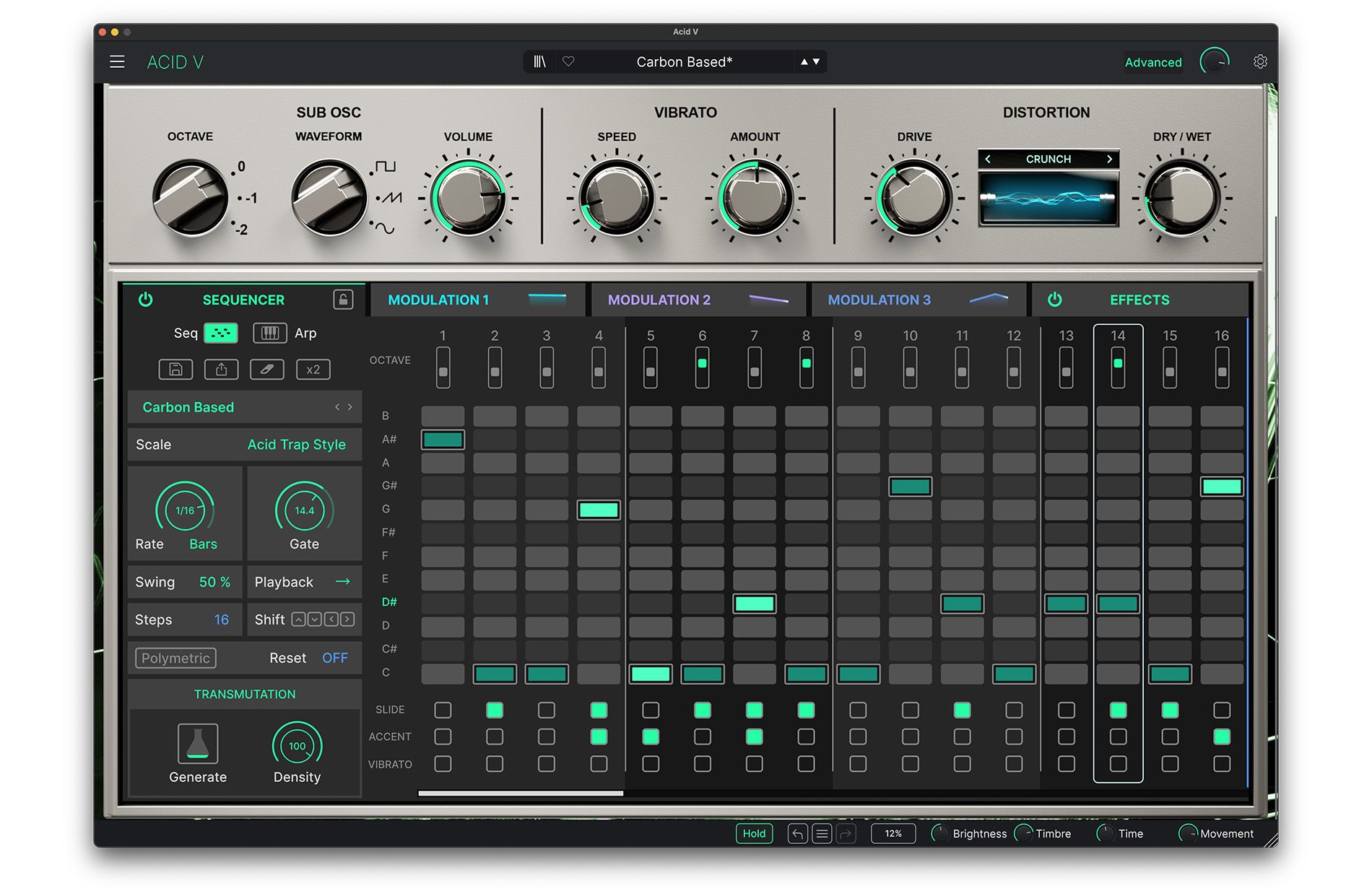Image resolution: width=1372 pixels, height=893 pixels.
Task: Enable Hold in the bottom bar
Action: coord(754,833)
